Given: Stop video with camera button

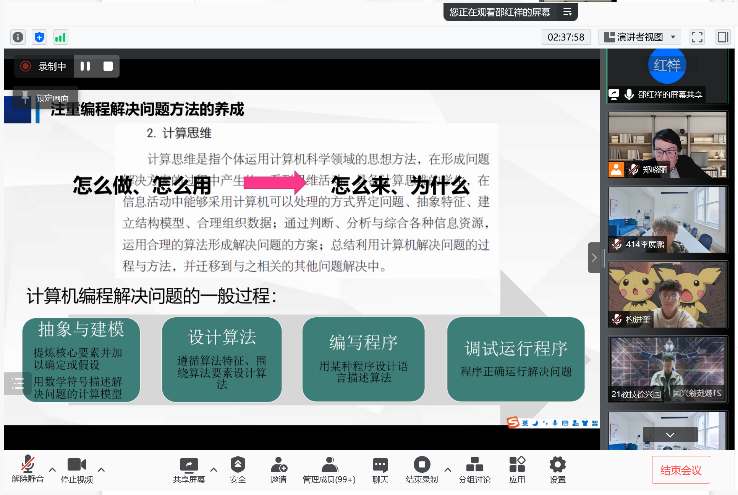Looking at the screenshot, I should pos(77,465).
